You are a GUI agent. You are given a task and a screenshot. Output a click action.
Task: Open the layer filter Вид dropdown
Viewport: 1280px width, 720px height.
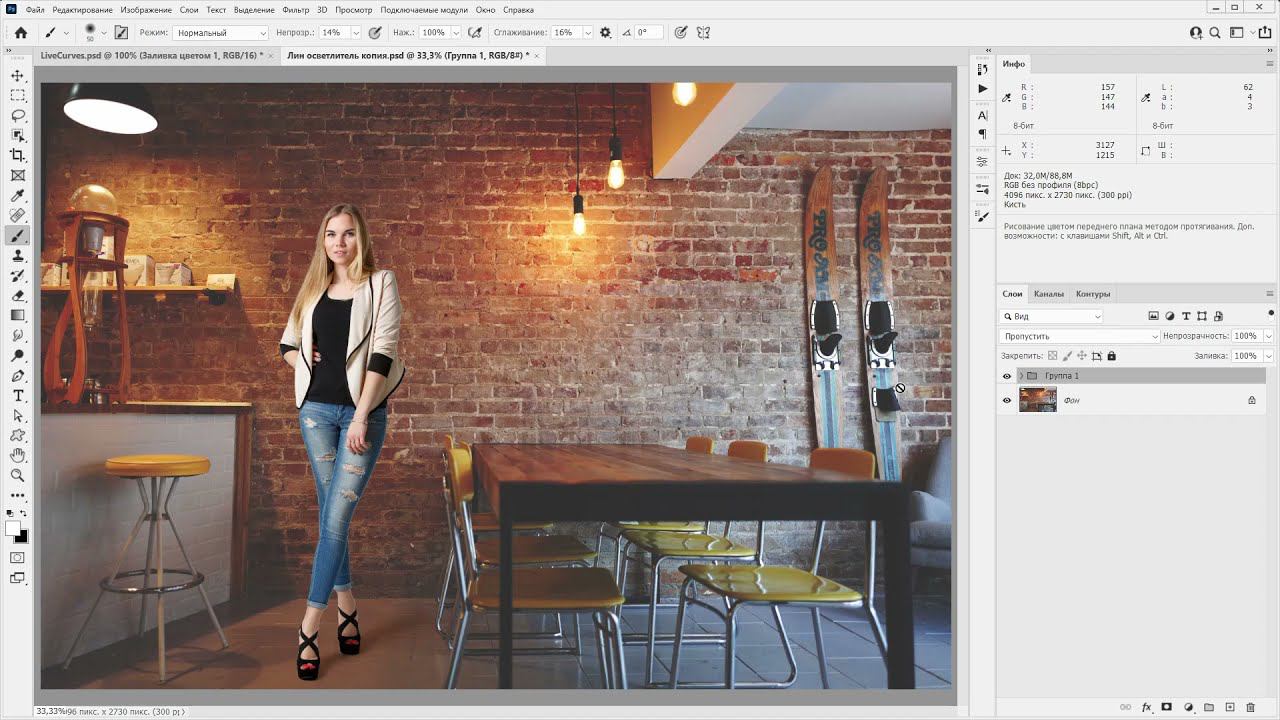(x=1052, y=316)
